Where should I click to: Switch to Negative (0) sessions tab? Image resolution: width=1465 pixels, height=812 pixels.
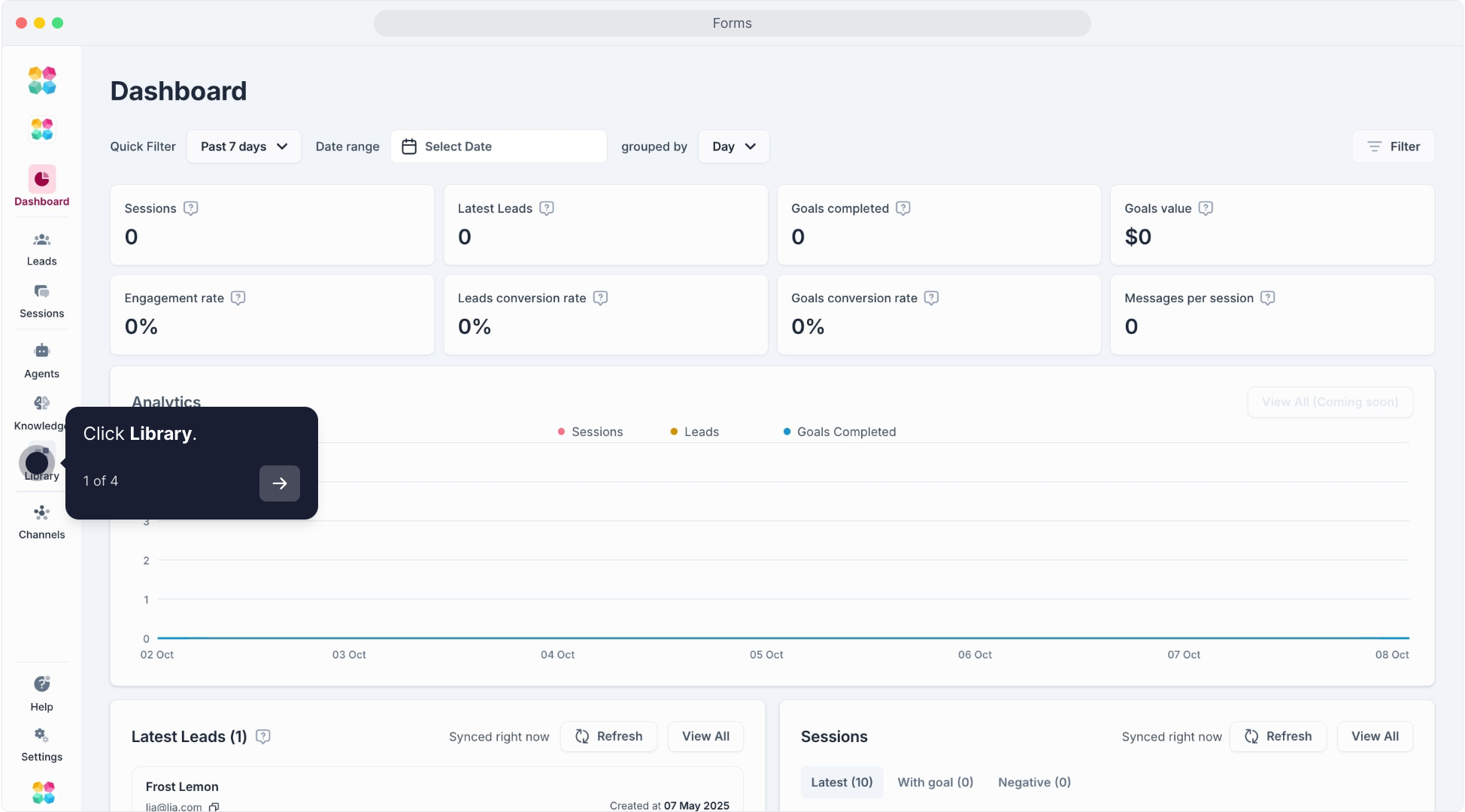pyautogui.click(x=1034, y=782)
